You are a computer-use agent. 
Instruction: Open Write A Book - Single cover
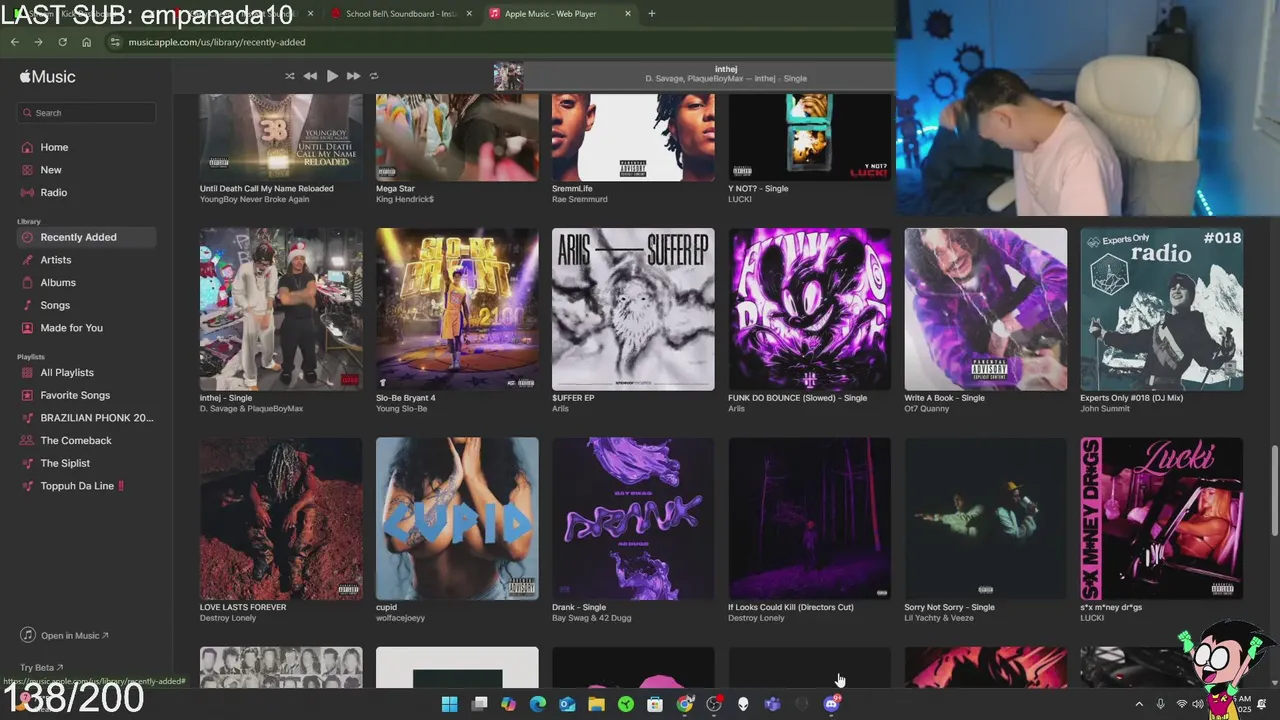click(985, 309)
